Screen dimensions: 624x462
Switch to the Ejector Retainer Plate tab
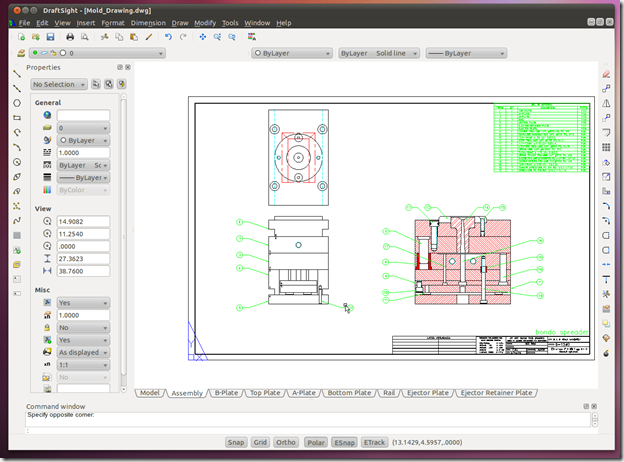pos(496,393)
